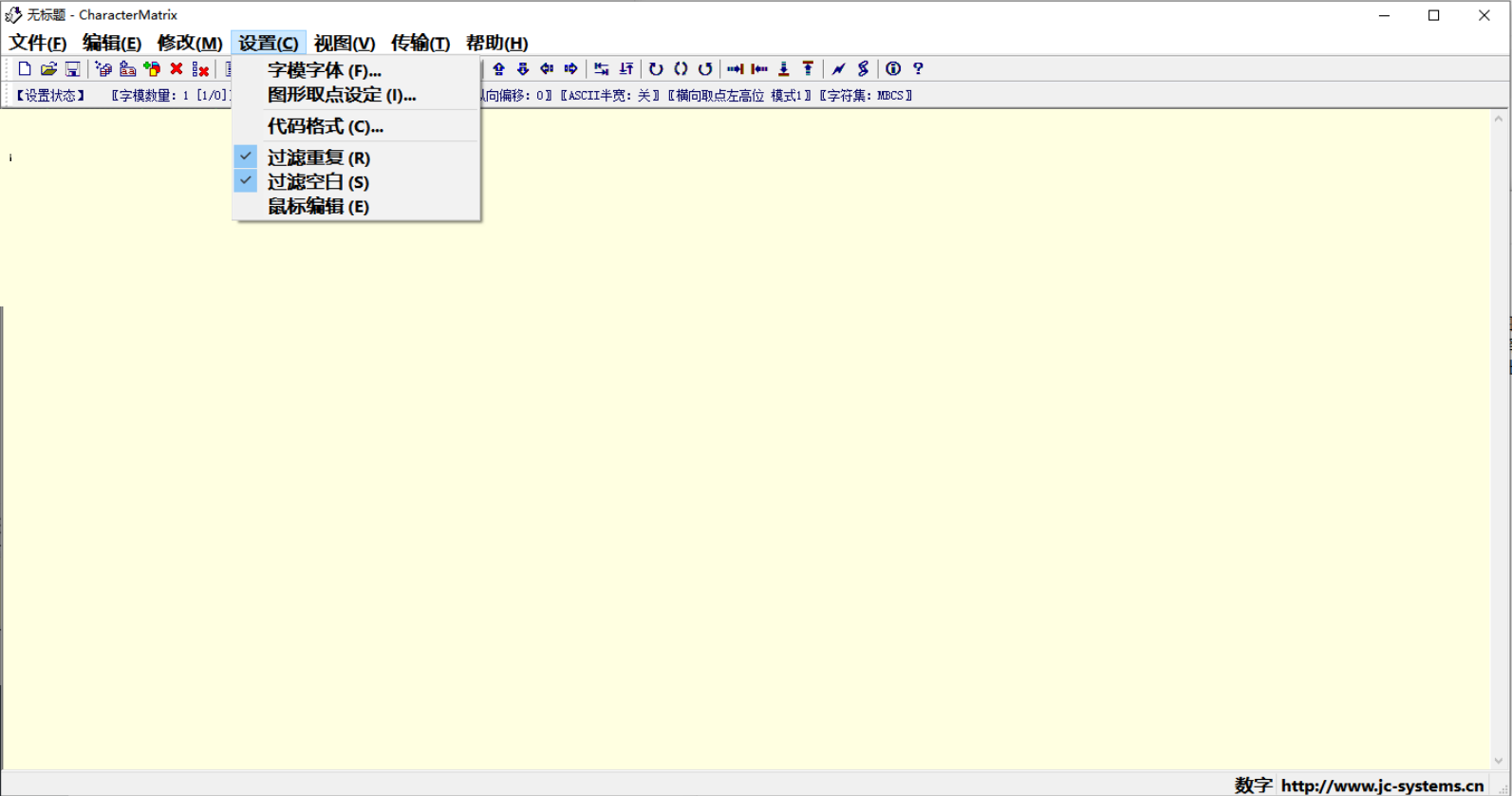Click the down arrow with bottom bar icon

[783, 68]
